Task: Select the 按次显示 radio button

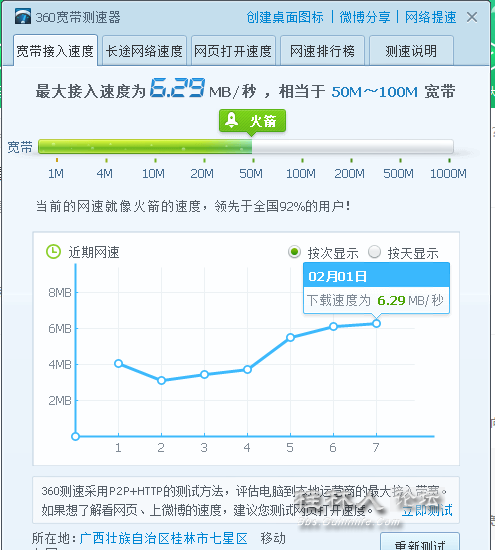Action: coord(294,252)
